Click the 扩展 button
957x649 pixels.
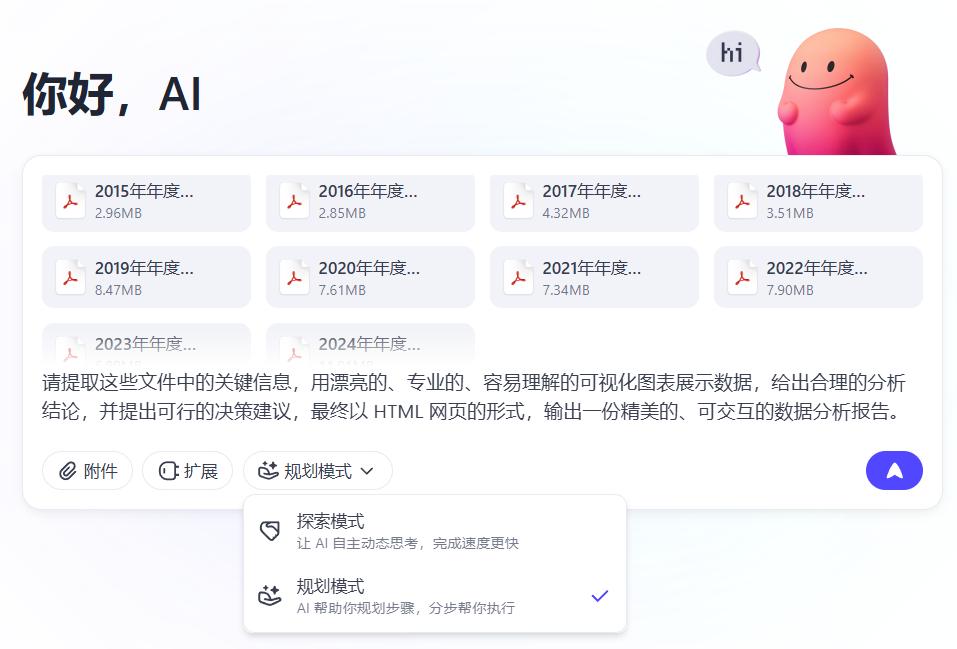coord(188,470)
